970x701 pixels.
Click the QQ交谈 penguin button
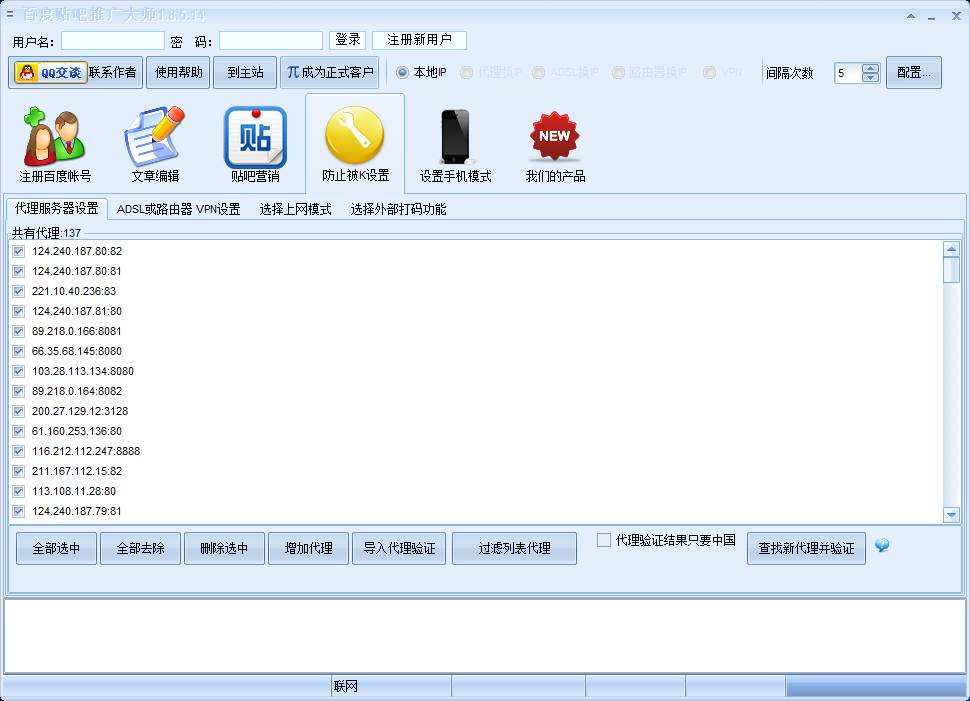click(x=51, y=72)
